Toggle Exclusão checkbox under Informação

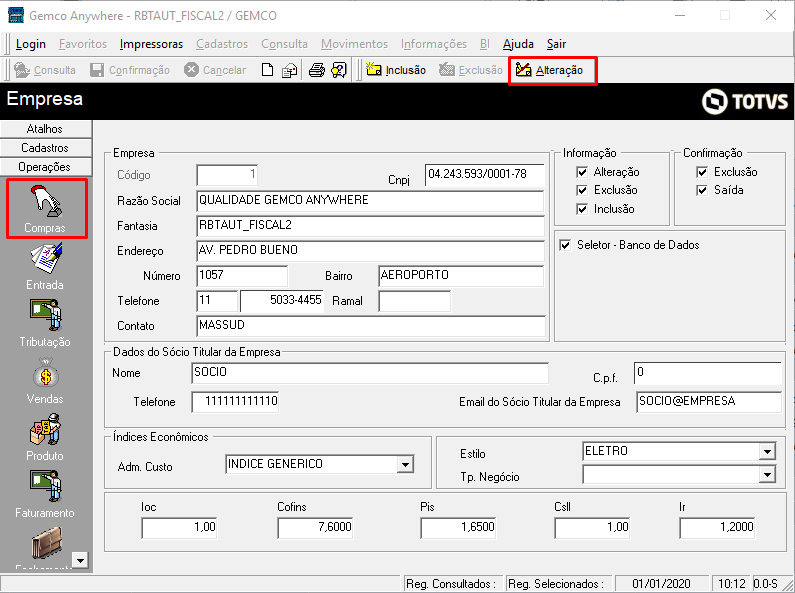582,191
